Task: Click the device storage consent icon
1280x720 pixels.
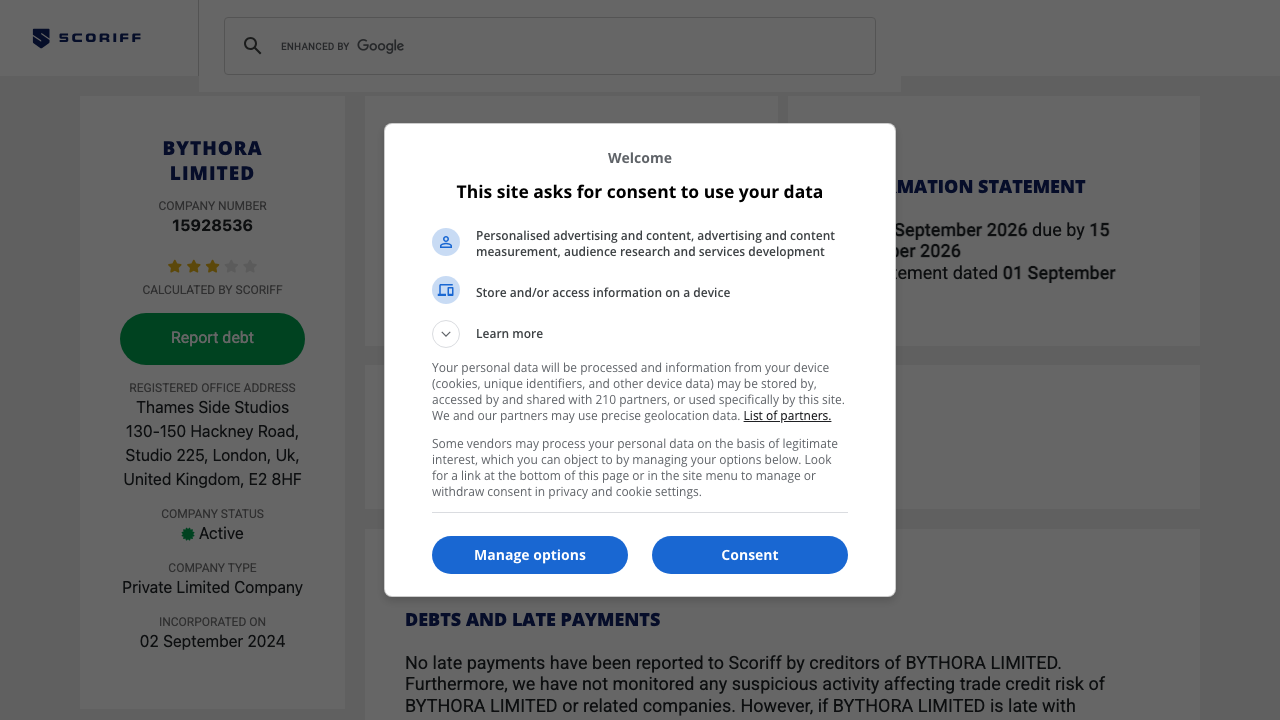Action: (446, 290)
